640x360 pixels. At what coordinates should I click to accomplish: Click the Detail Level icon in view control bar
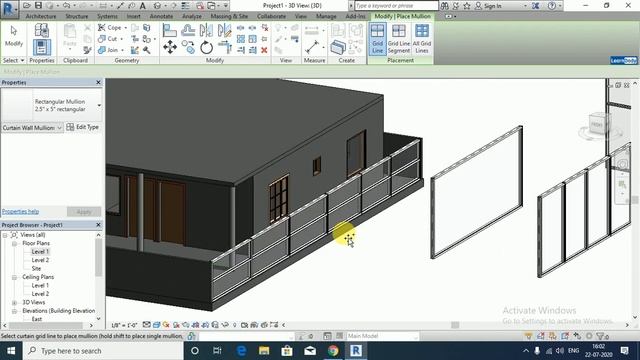tap(147, 325)
